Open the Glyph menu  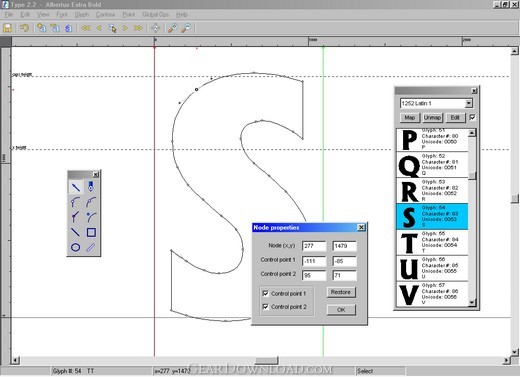pyautogui.click(x=82, y=15)
